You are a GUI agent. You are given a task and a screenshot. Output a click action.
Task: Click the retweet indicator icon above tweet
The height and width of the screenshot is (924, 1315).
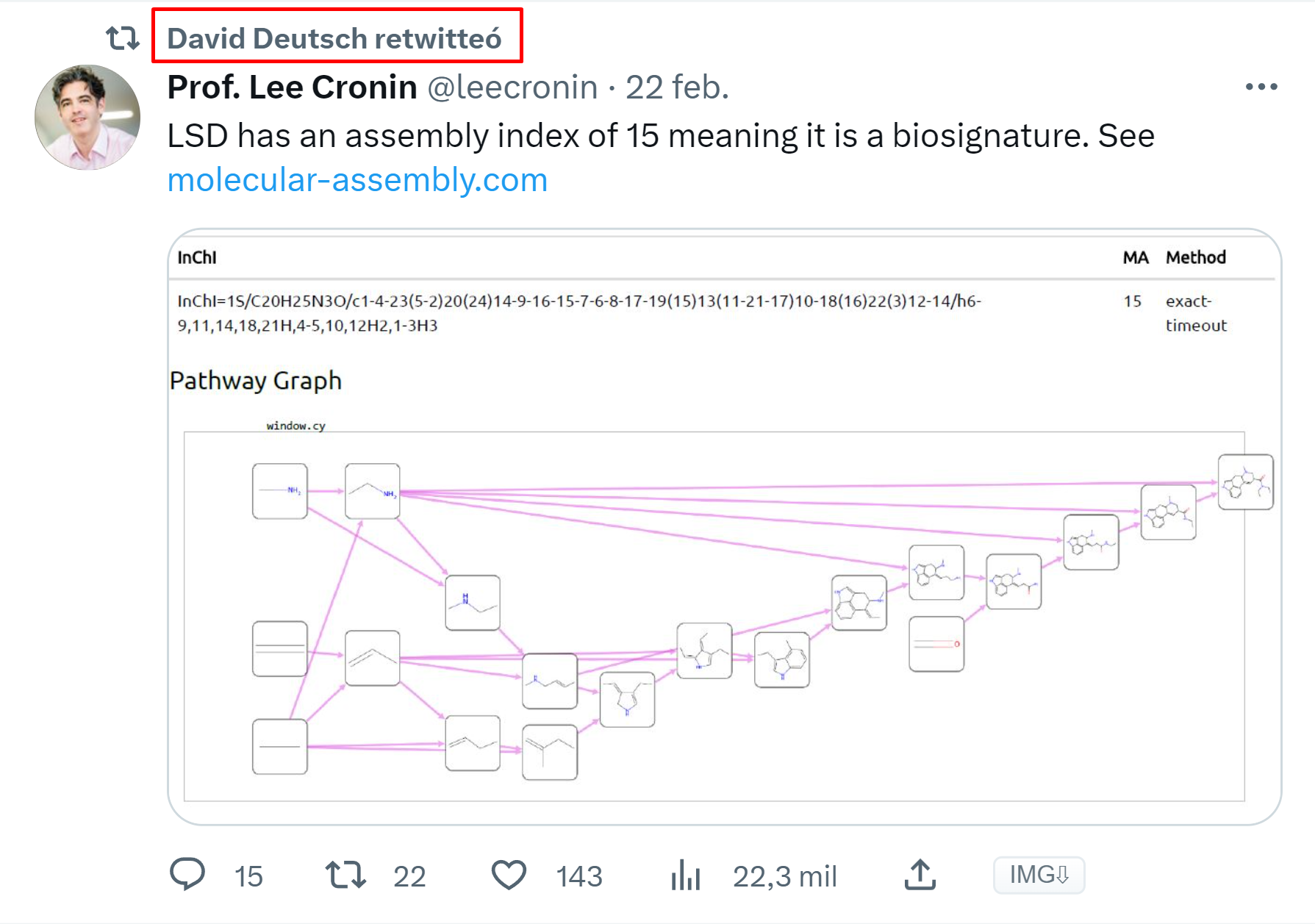(122, 37)
